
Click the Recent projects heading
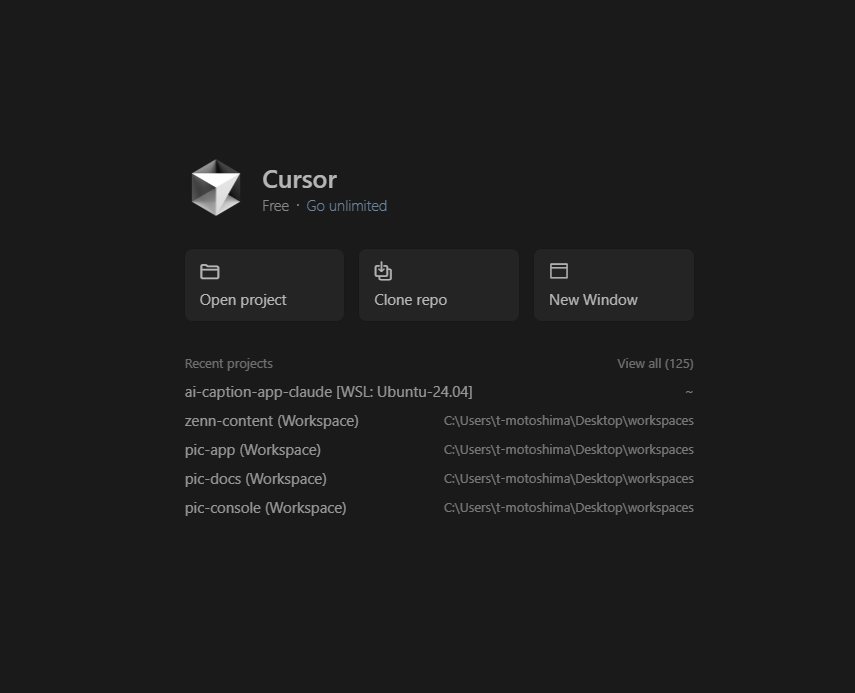pos(228,364)
